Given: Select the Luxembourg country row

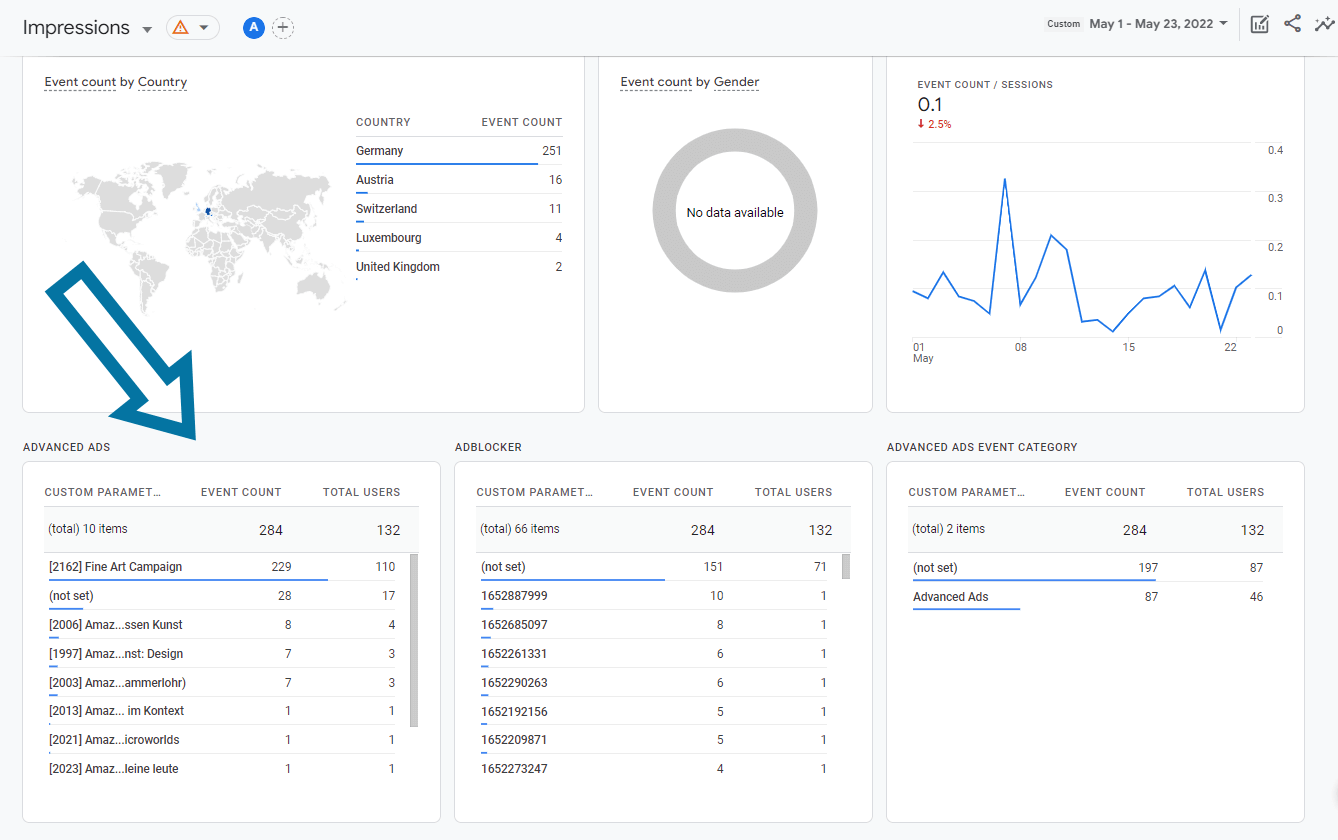Looking at the screenshot, I should coord(459,238).
